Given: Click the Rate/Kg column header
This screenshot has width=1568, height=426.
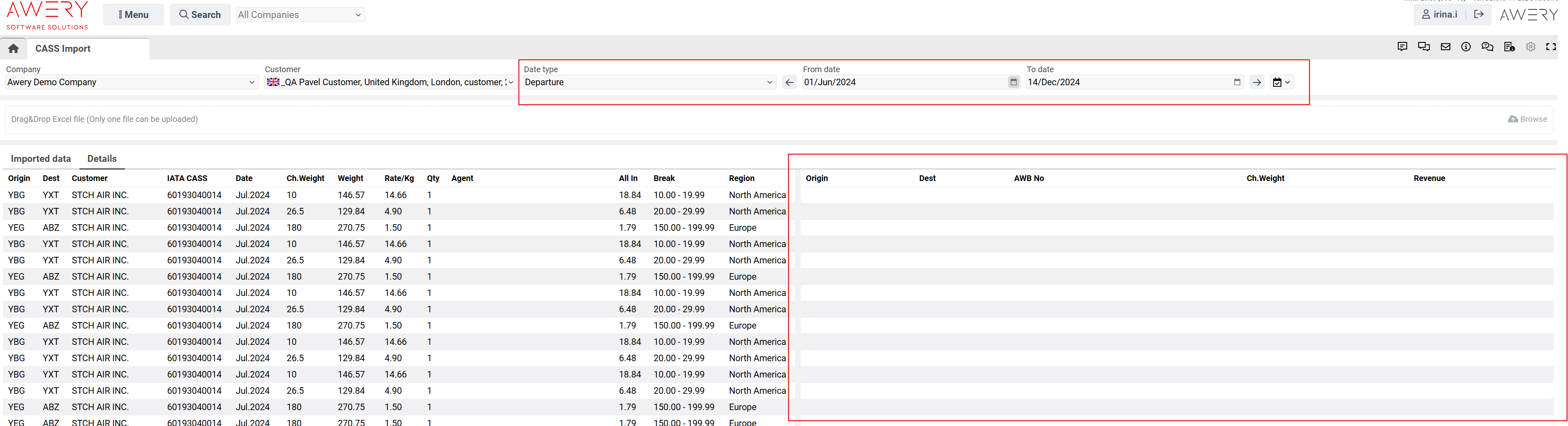Looking at the screenshot, I should 399,179.
